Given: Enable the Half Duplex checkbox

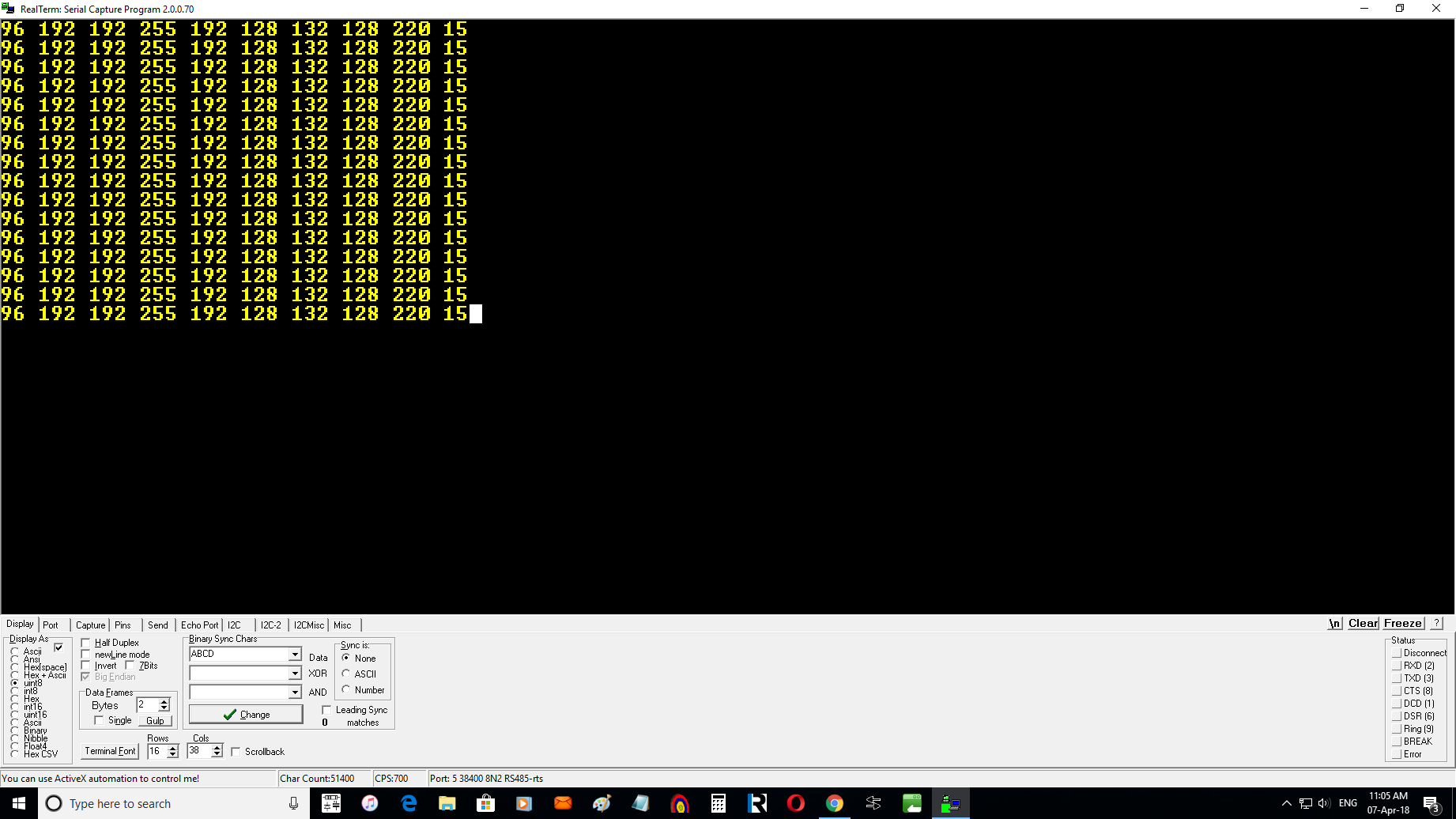Looking at the screenshot, I should (x=86, y=643).
